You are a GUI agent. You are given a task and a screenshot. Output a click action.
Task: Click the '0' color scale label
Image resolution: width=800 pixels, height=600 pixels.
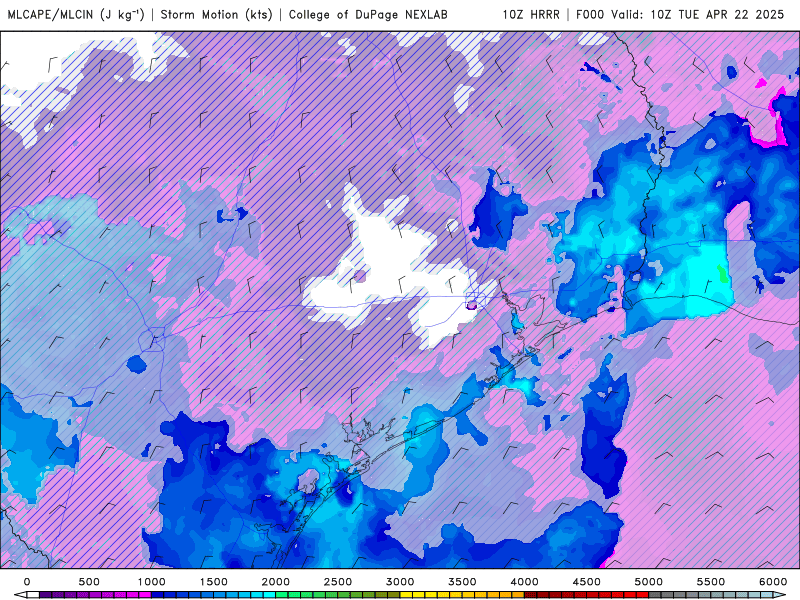pyautogui.click(x=27, y=582)
